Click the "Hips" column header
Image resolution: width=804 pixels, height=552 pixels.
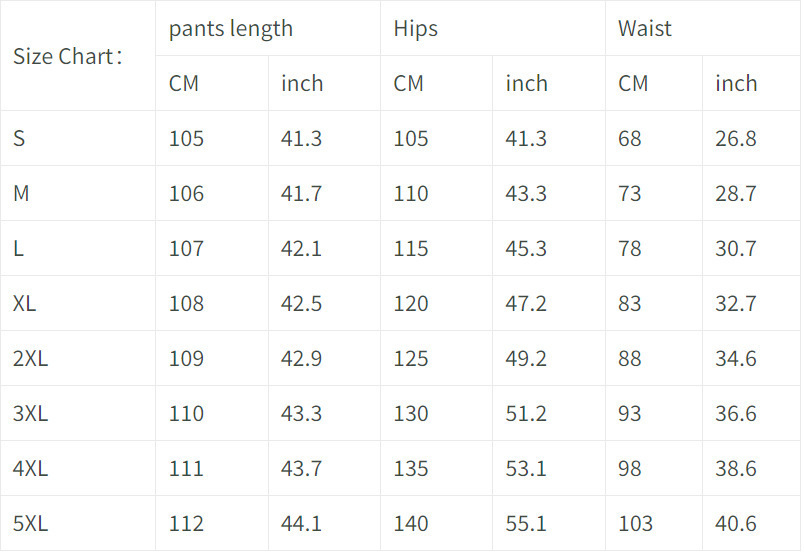point(416,28)
